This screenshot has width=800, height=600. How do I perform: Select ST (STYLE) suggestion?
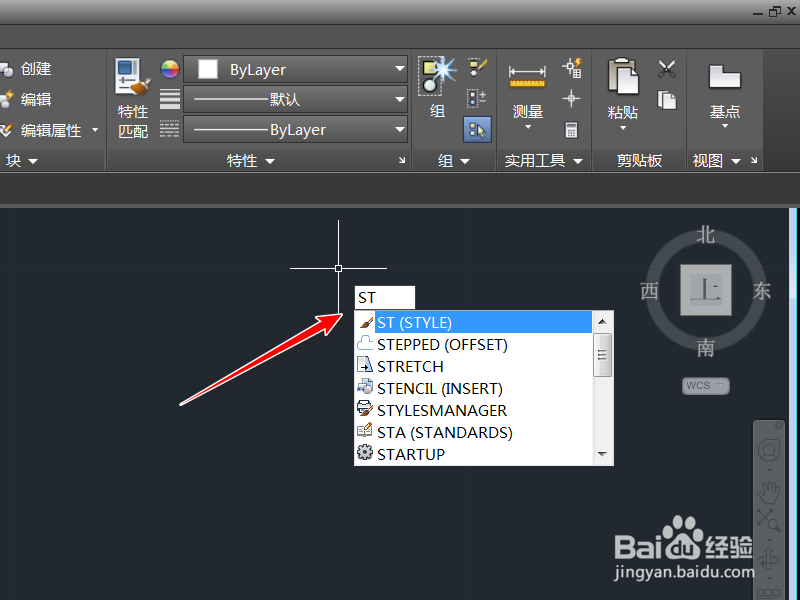pos(474,322)
